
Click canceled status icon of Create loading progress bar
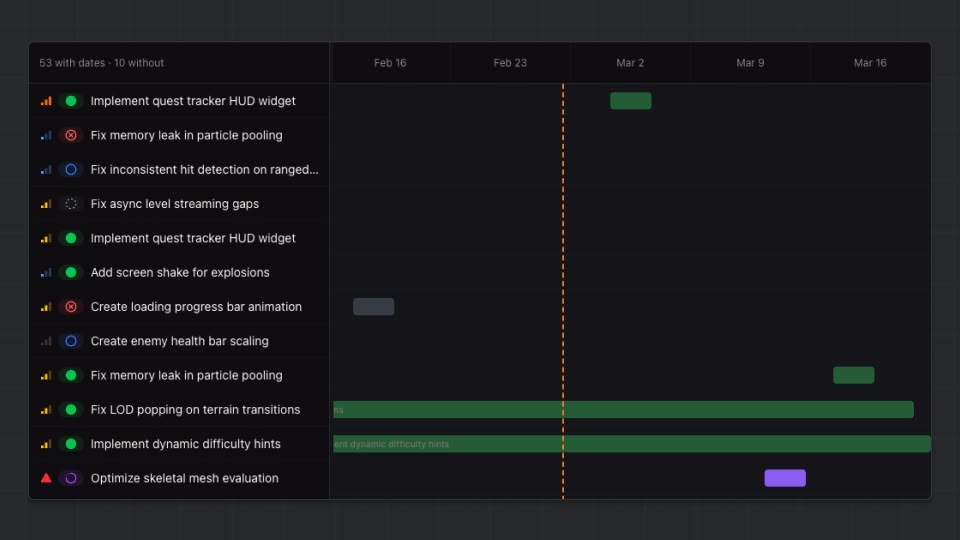(x=71, y=307)
